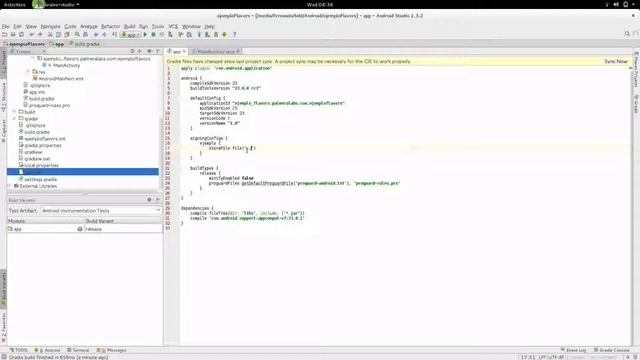Open the Gradle Console button

pos(611,350)
